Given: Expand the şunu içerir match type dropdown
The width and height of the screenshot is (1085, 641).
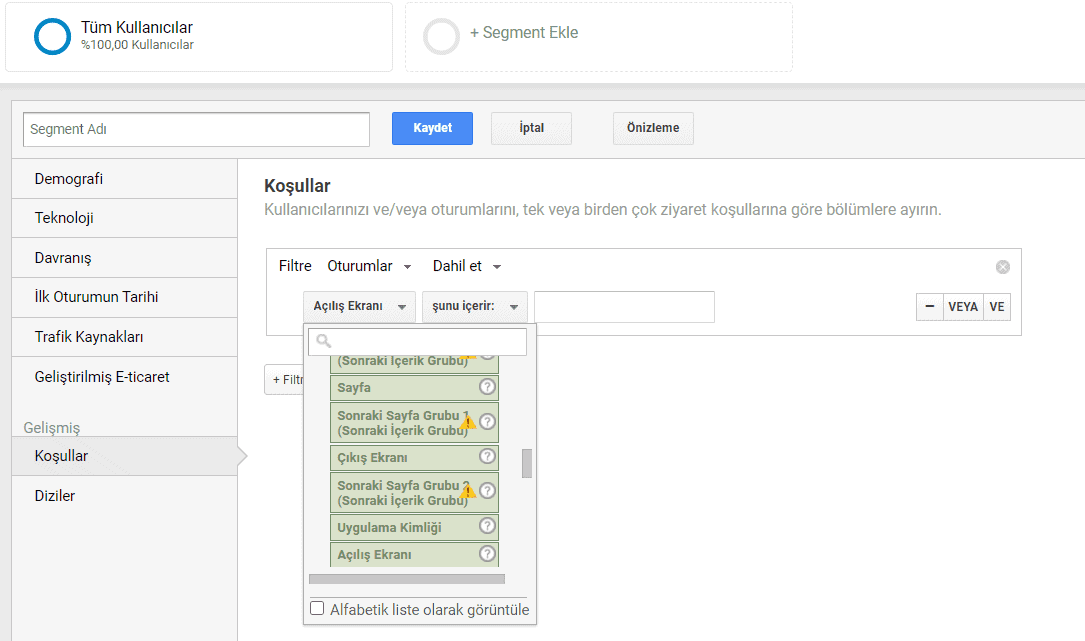Looking at the screenshot, I should [474, 307].
